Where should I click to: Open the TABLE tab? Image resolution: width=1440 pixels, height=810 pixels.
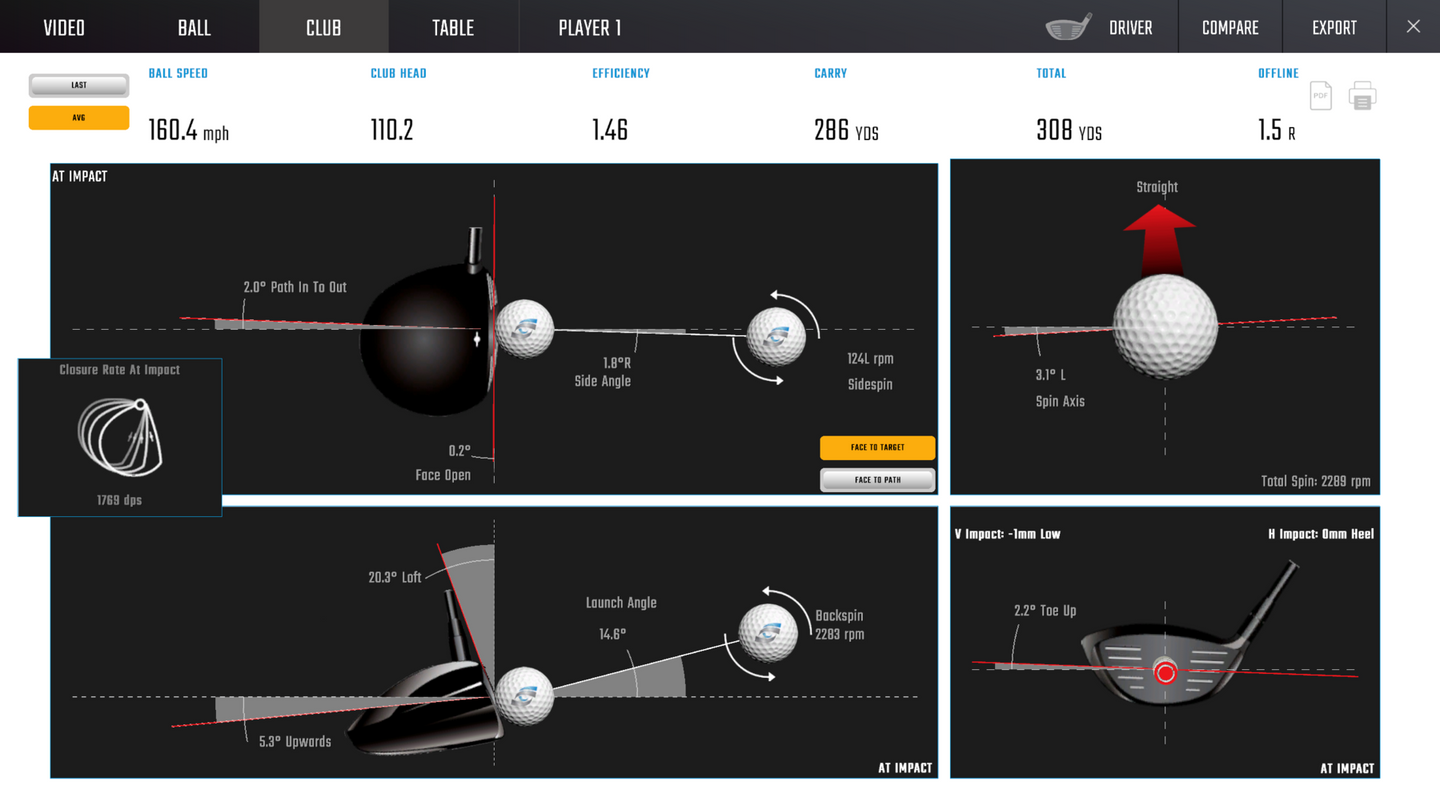pos(453,28)
